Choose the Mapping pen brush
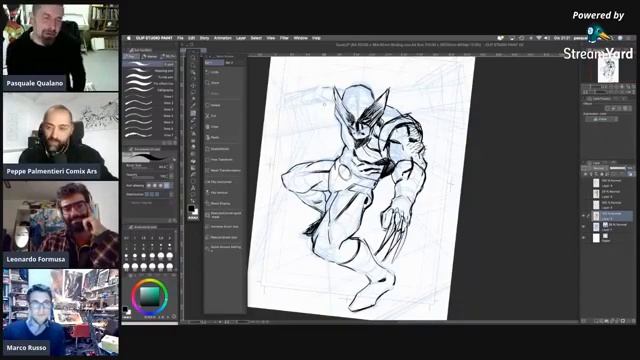The image size is (640, 360). [x=149, y=71]
